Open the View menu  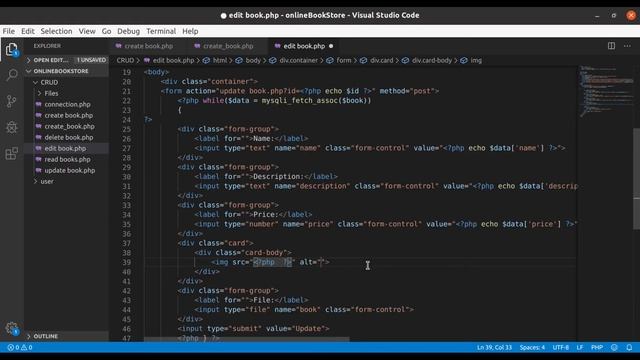[87, 31]
